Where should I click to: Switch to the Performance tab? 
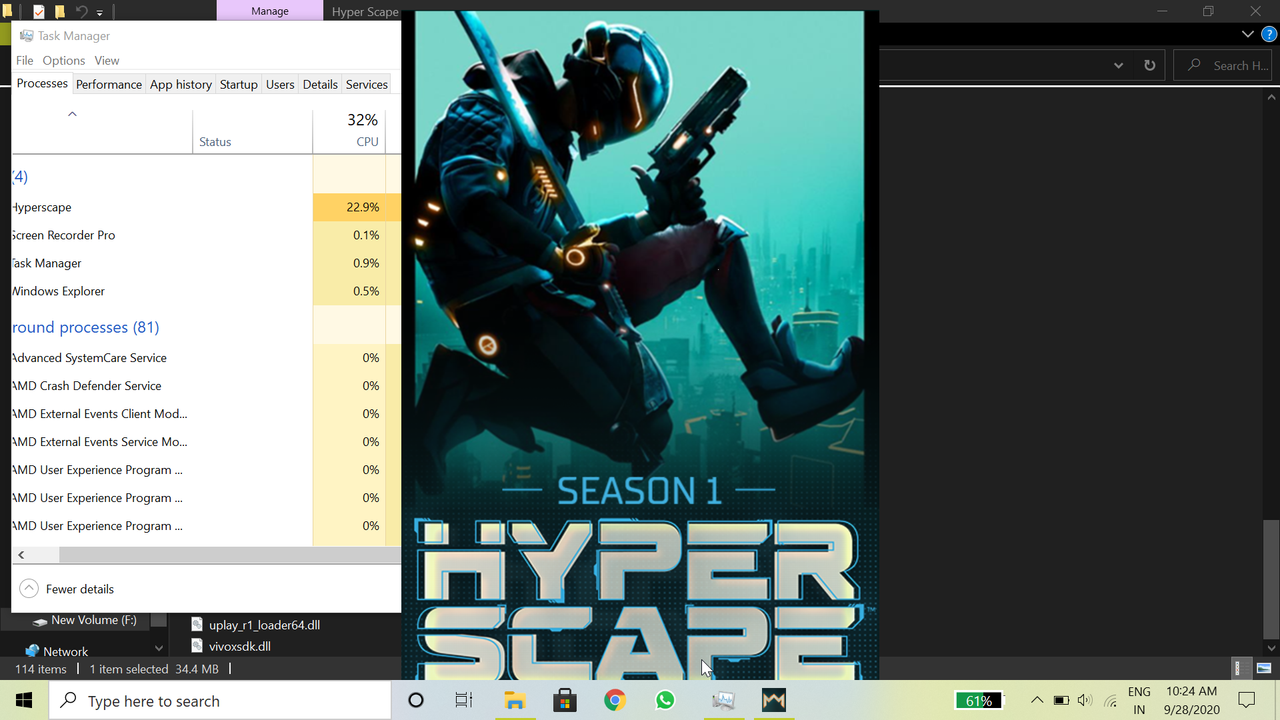[x=109, y=85]
